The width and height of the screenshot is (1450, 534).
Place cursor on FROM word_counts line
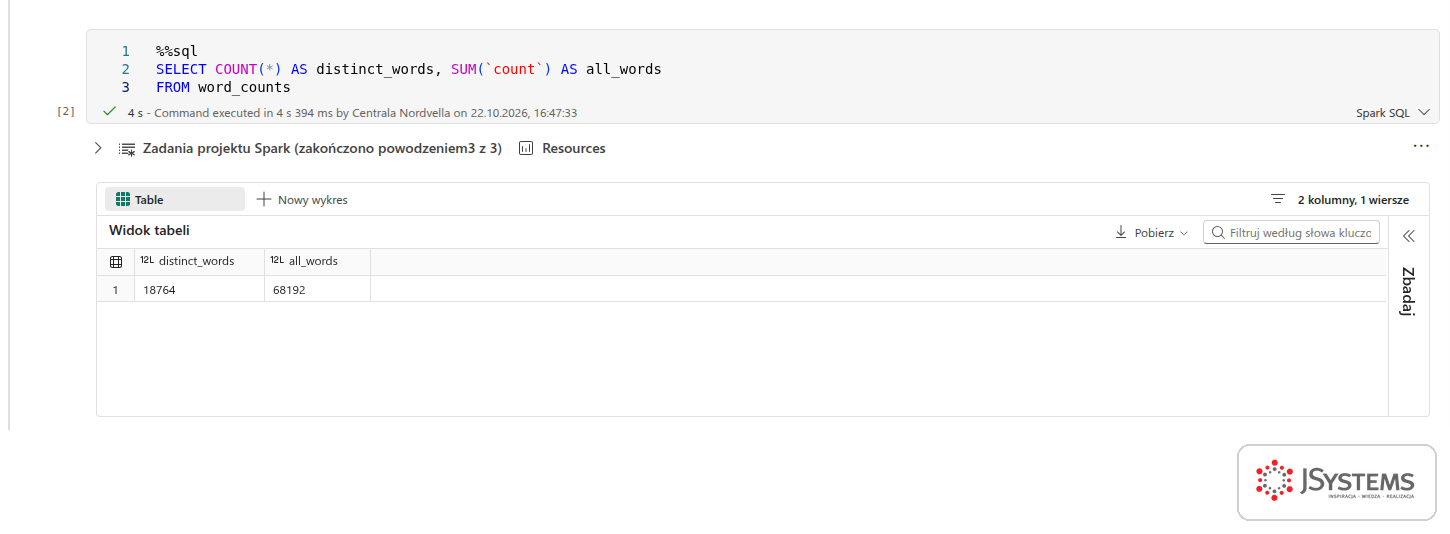(223, 87)
